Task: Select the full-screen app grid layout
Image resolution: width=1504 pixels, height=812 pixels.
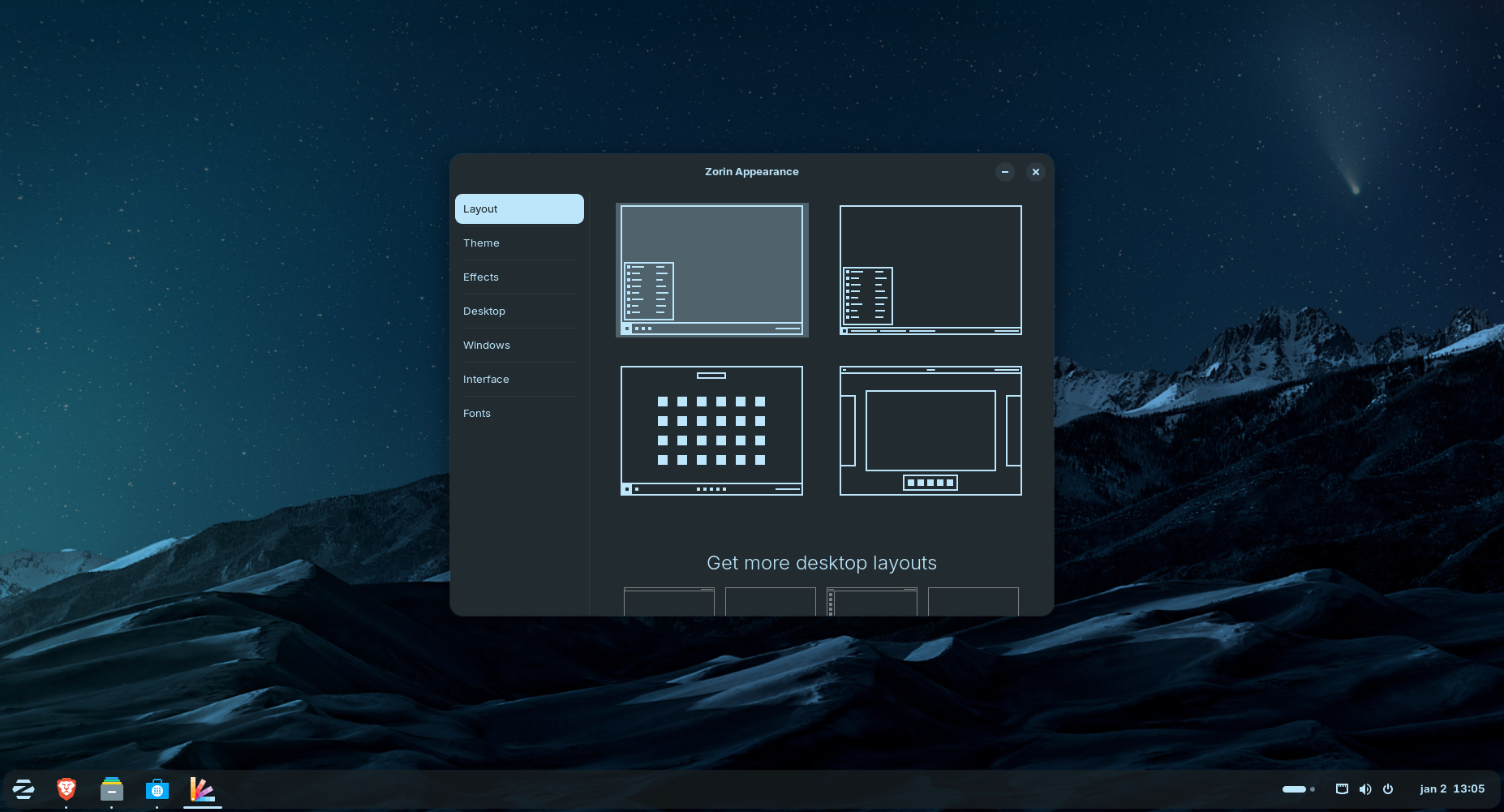Action: coord(711,430)
